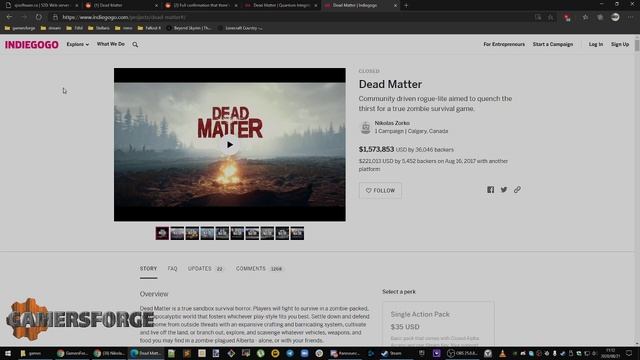Open the purple Twitch taskbar icon
The height and width of the screenshot is (360, 640).
[x=436, y=353]
